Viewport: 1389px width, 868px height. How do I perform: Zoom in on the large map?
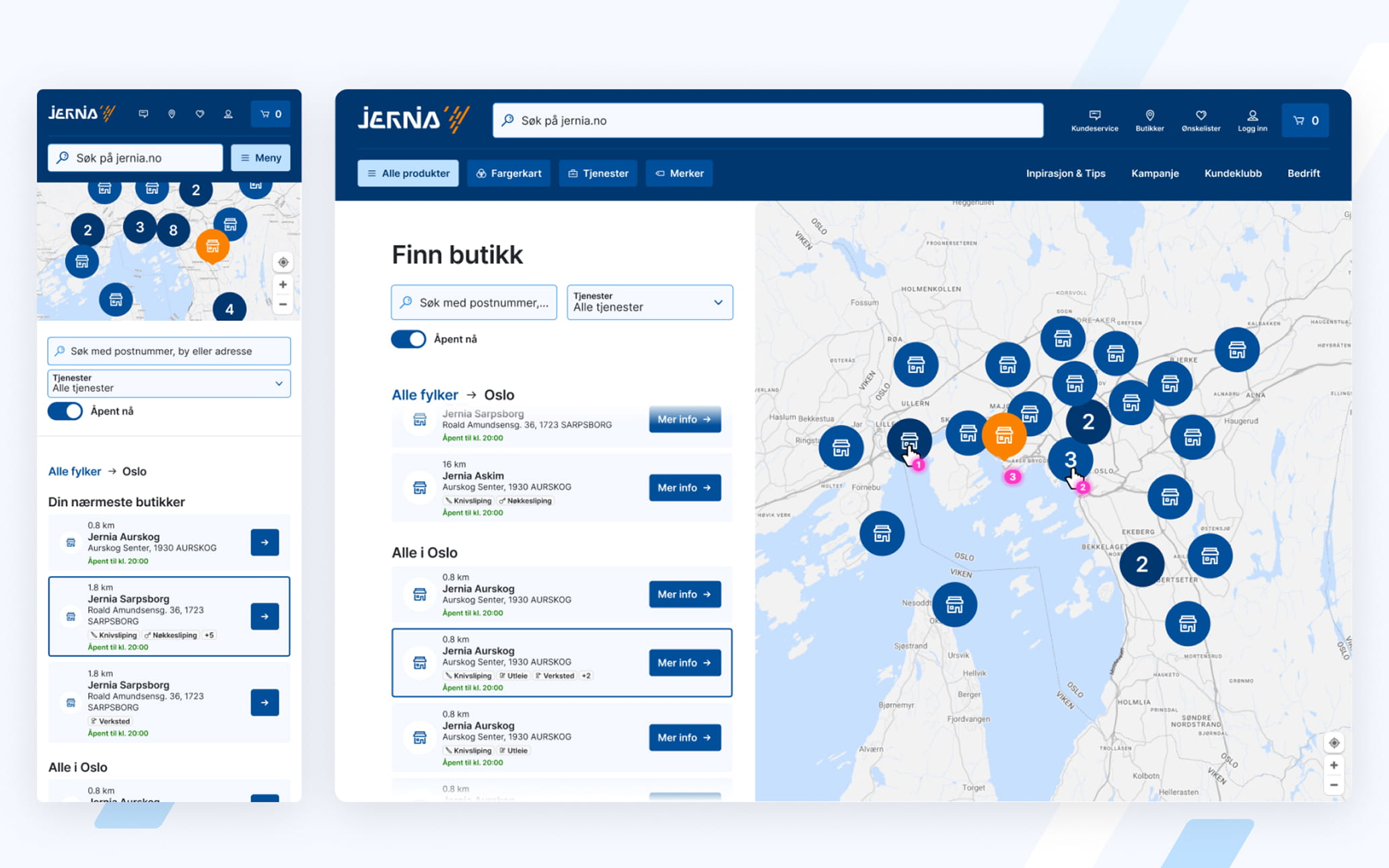[x=1333, y=765]
